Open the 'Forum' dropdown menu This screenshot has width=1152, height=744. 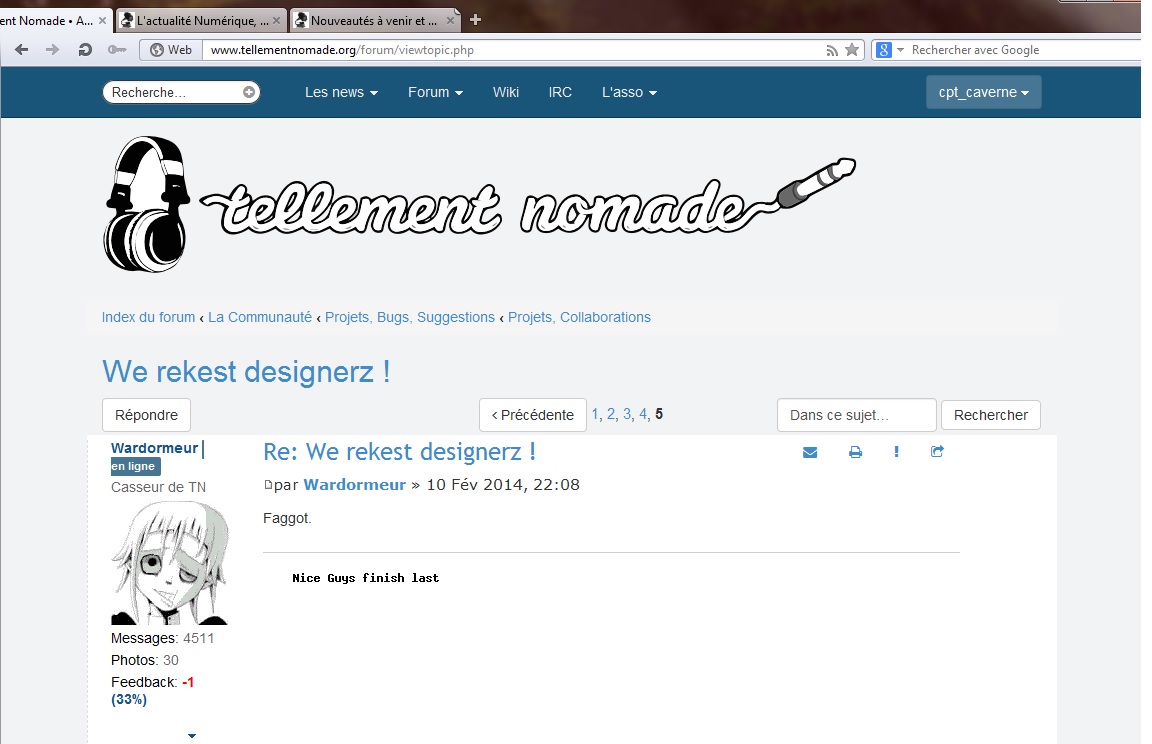[x=435, y=92]
